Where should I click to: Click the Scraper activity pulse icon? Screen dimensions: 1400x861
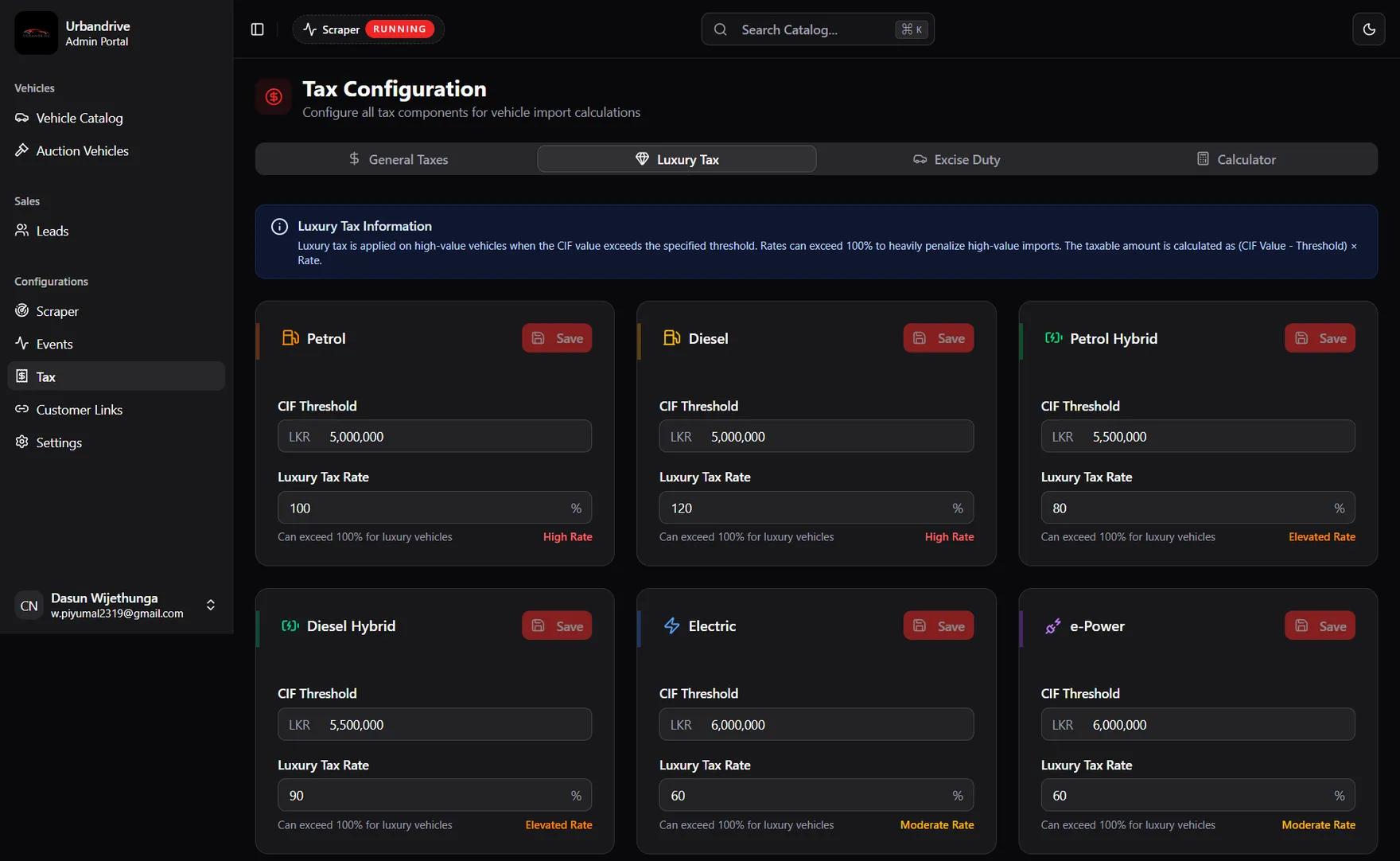pyautogui.click(x=309, y=29)
